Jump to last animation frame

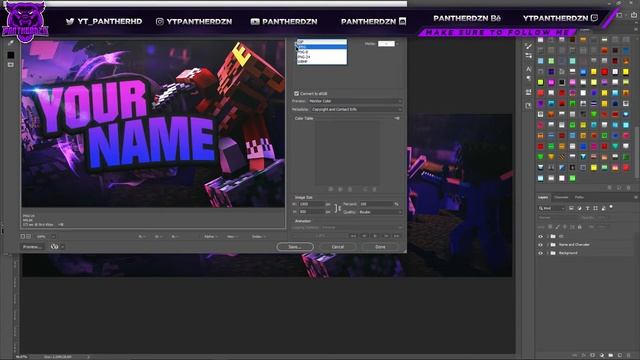[x=396, y=236]
